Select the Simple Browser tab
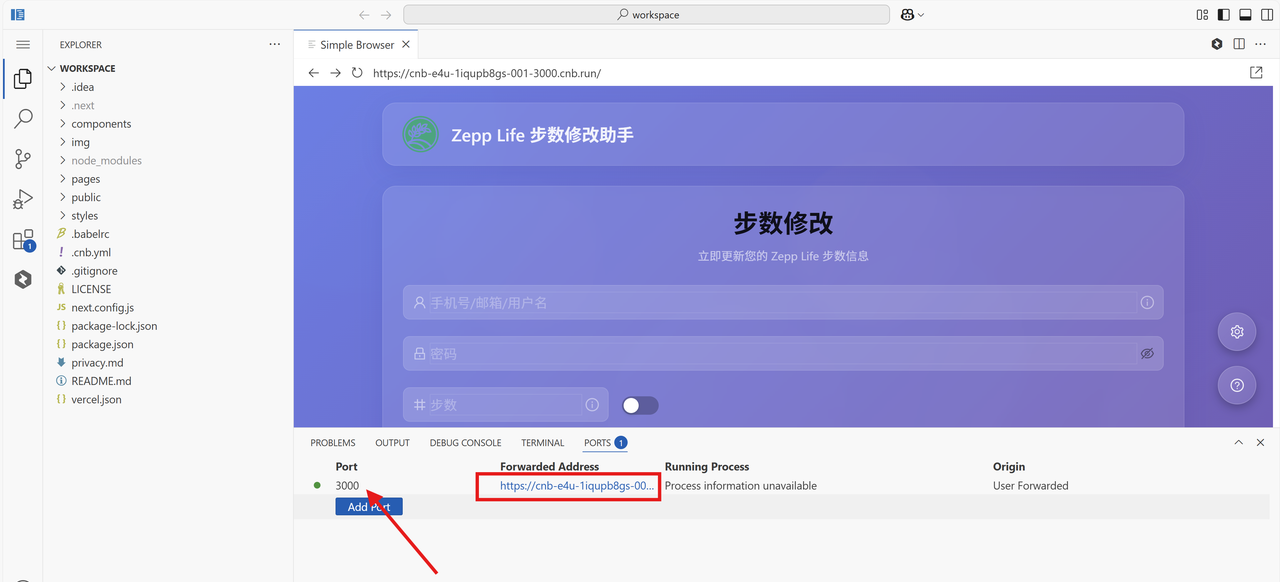The image size is (1280, 582). coord(356,45)
